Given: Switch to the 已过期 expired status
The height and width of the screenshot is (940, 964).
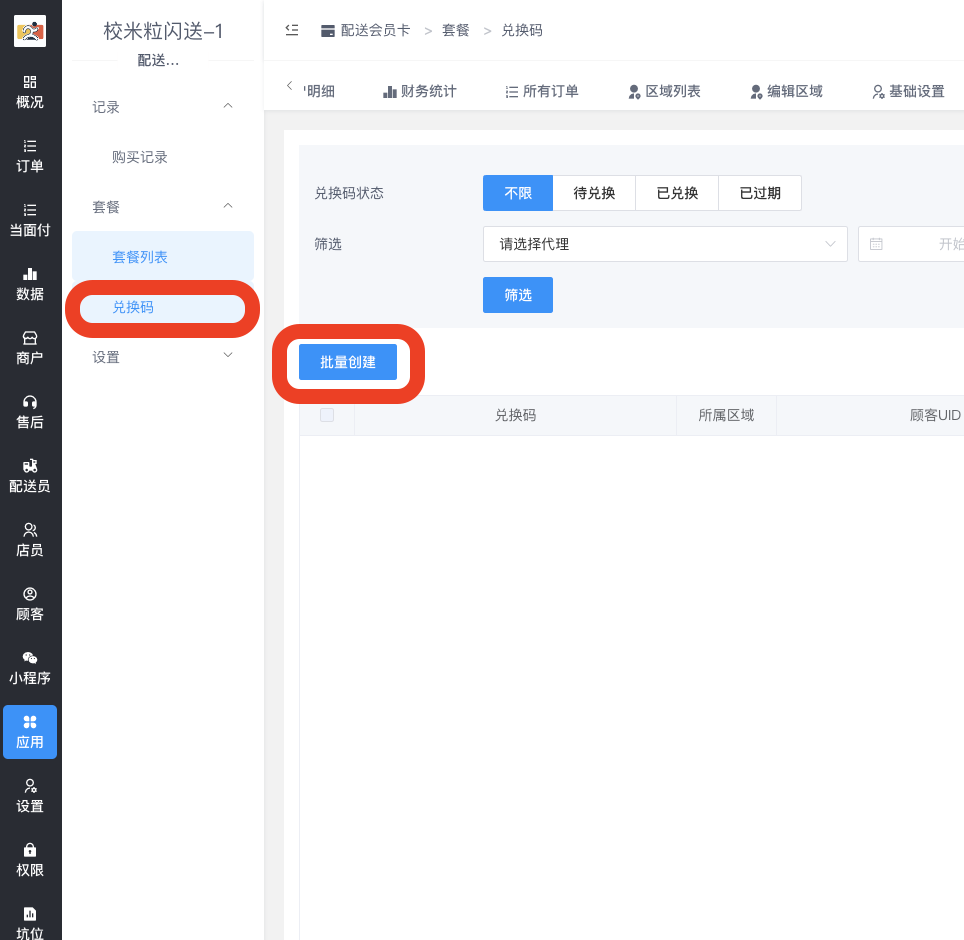Looking at the screenshot, I should click(x=760, y=192).
